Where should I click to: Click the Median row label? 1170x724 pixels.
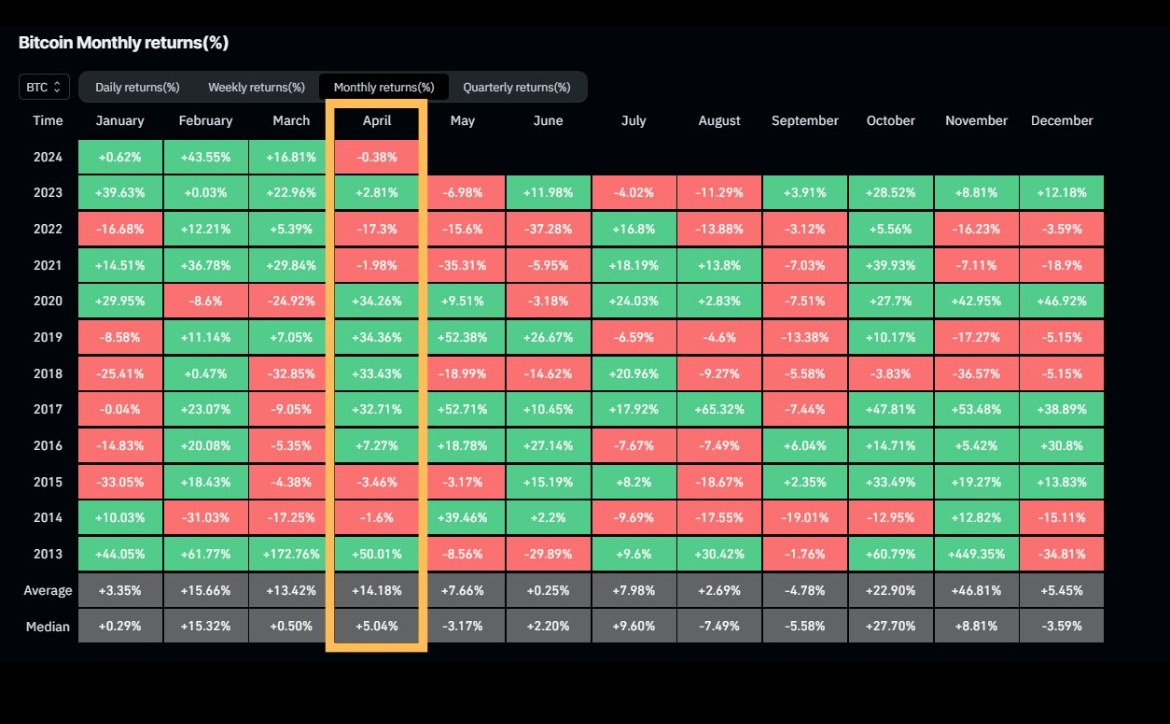pos(48,626)
